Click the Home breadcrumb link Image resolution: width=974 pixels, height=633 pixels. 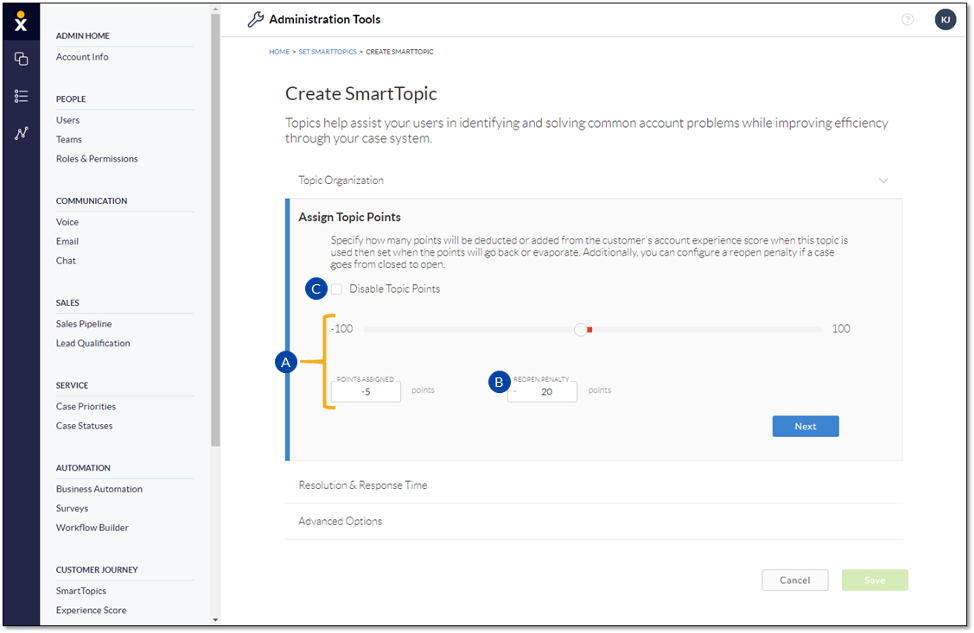(279, 52)
